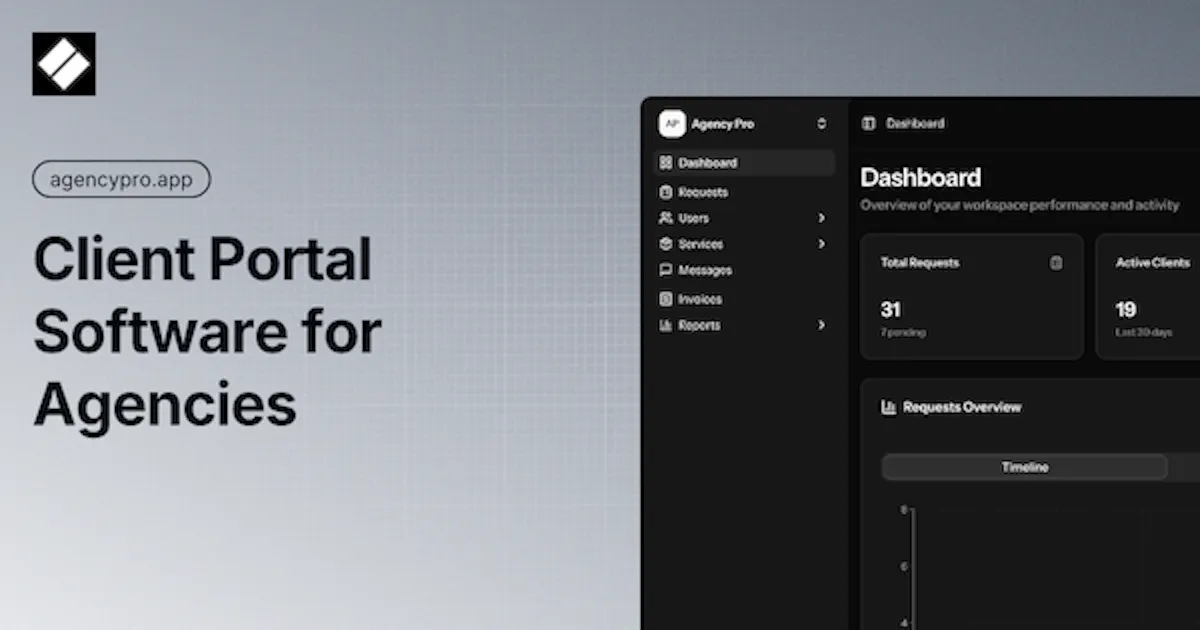Open the Agency Pro workspace switcher arrows
This screenshot has width=1200, height=630.
click(x=822, y=124)
